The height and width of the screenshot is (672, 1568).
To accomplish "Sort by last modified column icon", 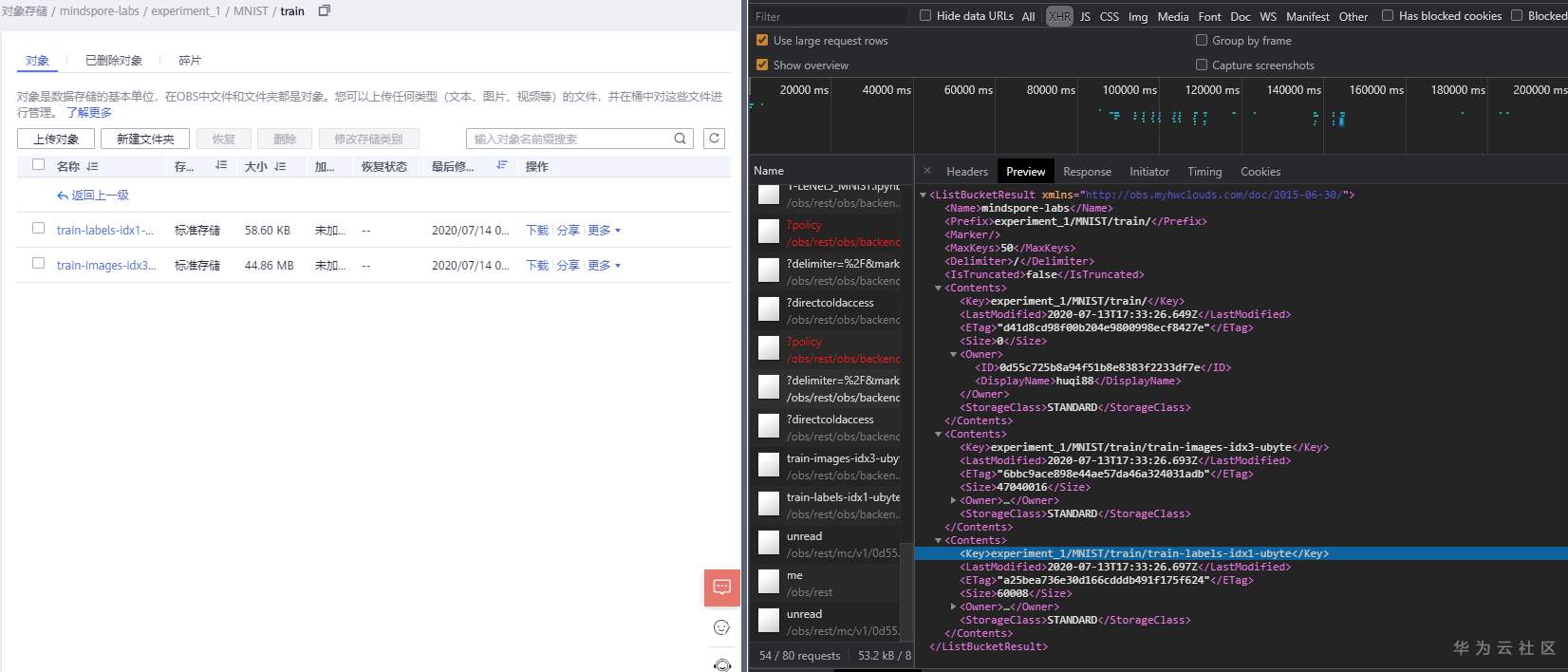I will (x=502, y=166).
